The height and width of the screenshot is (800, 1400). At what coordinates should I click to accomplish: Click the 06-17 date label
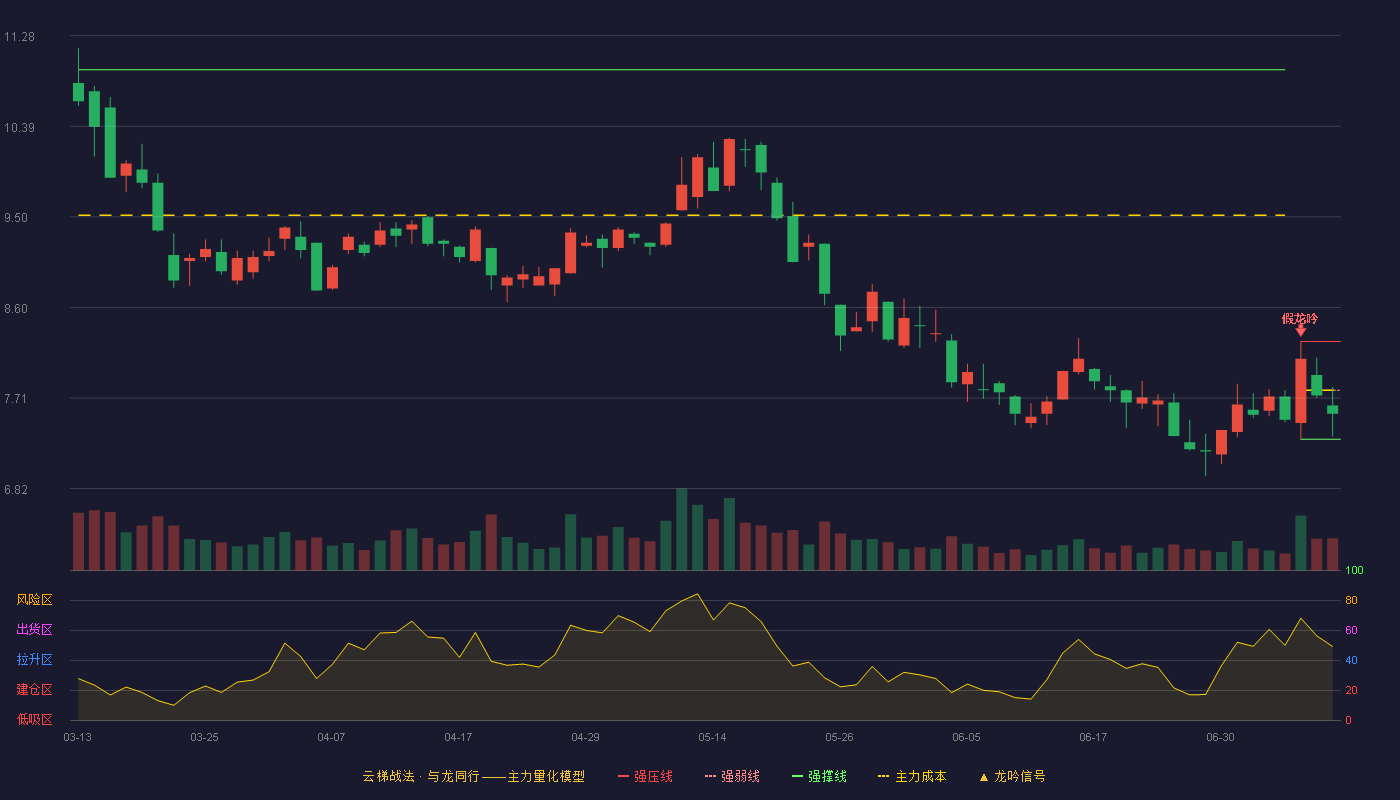click(x=1093, y=737)
